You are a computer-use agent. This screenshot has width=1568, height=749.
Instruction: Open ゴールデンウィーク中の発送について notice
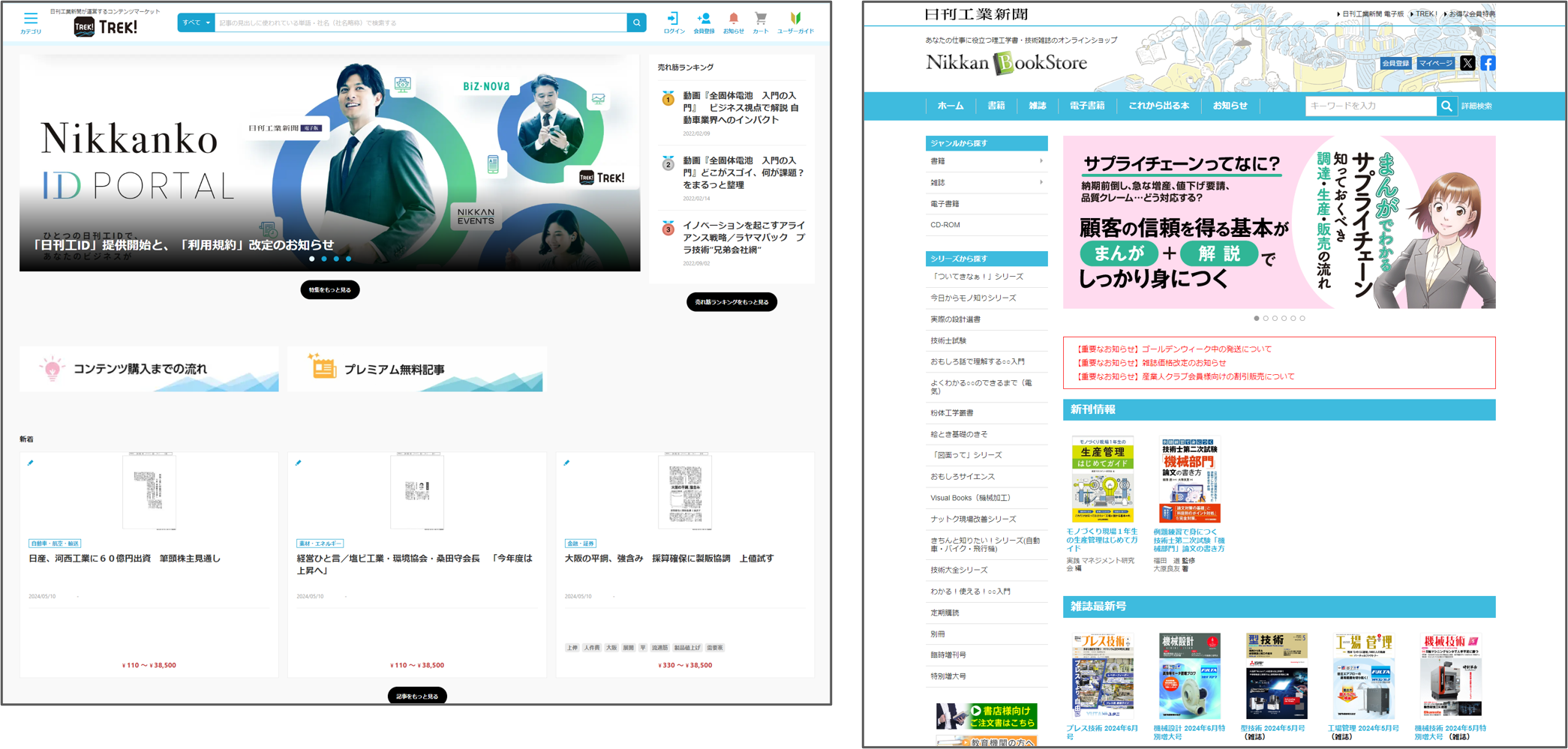[x=1173, y=349]
